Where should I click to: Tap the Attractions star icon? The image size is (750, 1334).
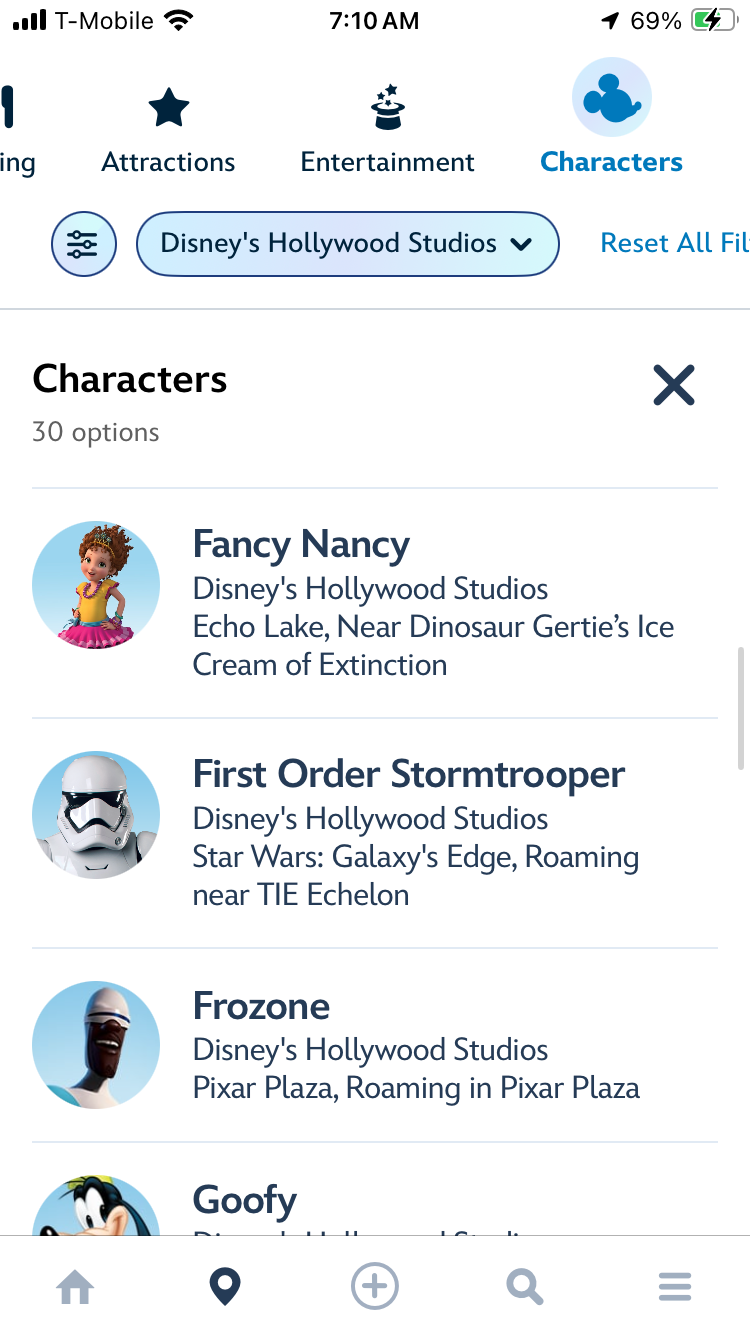tap(168, 107)
